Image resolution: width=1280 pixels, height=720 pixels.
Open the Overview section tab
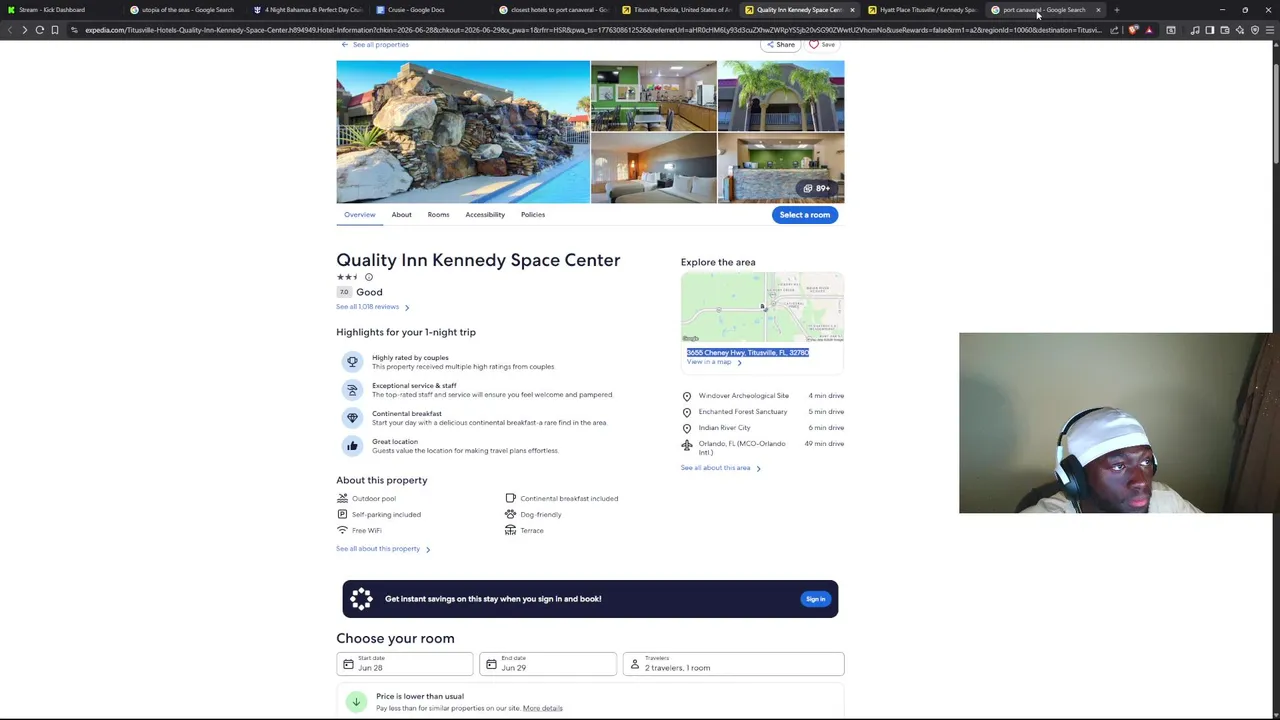click(360, 215)
